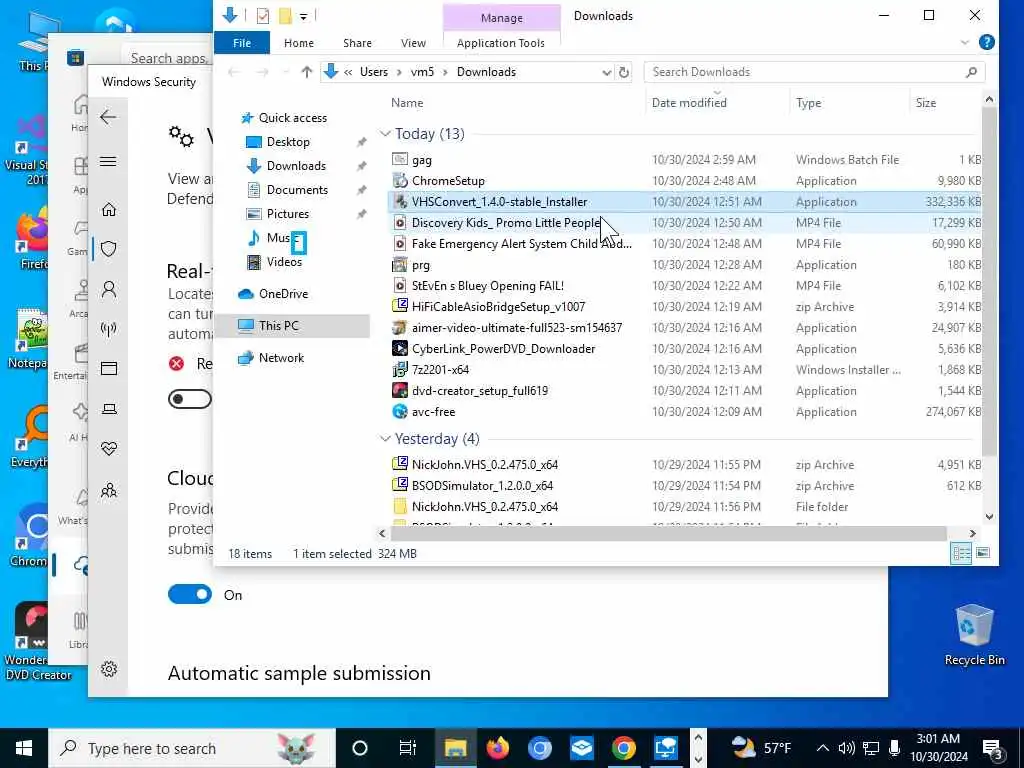Open the View ribbon tab
The width and height of the screenshot is (1024, 768).
[413, 42]
